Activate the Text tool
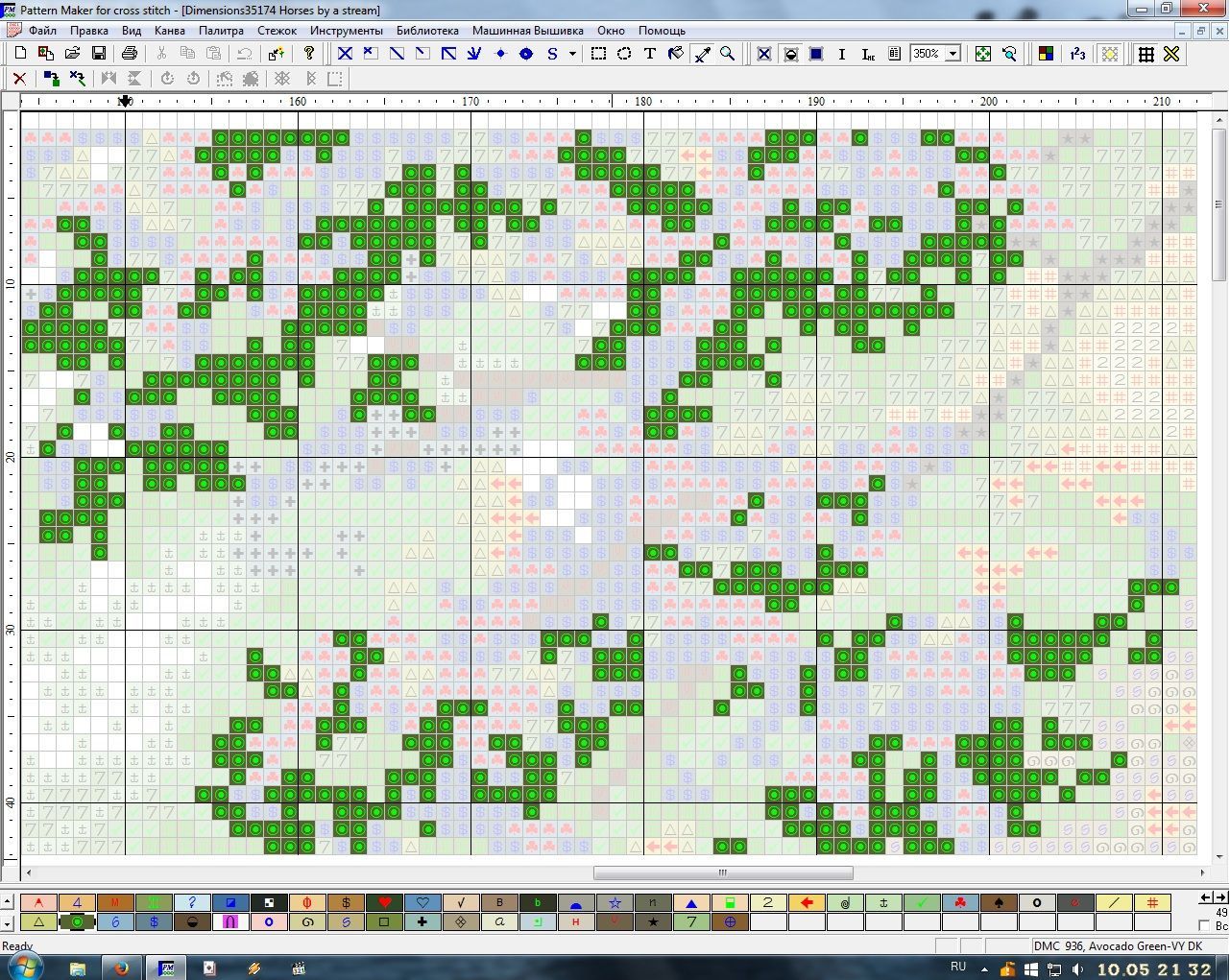 650,54
